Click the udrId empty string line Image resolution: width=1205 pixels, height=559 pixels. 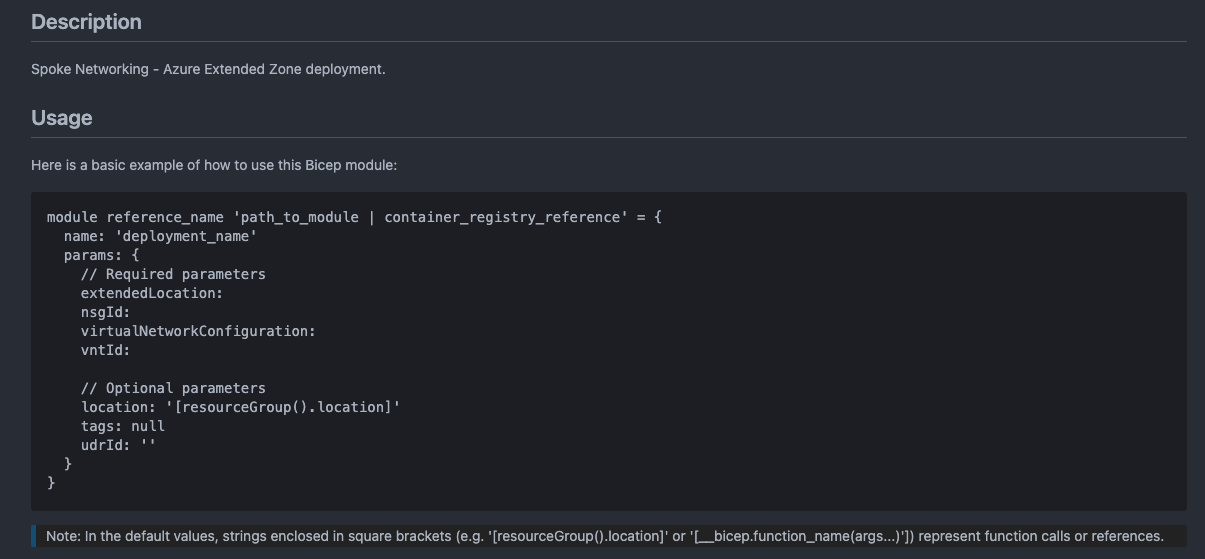(x=118, y=445)
